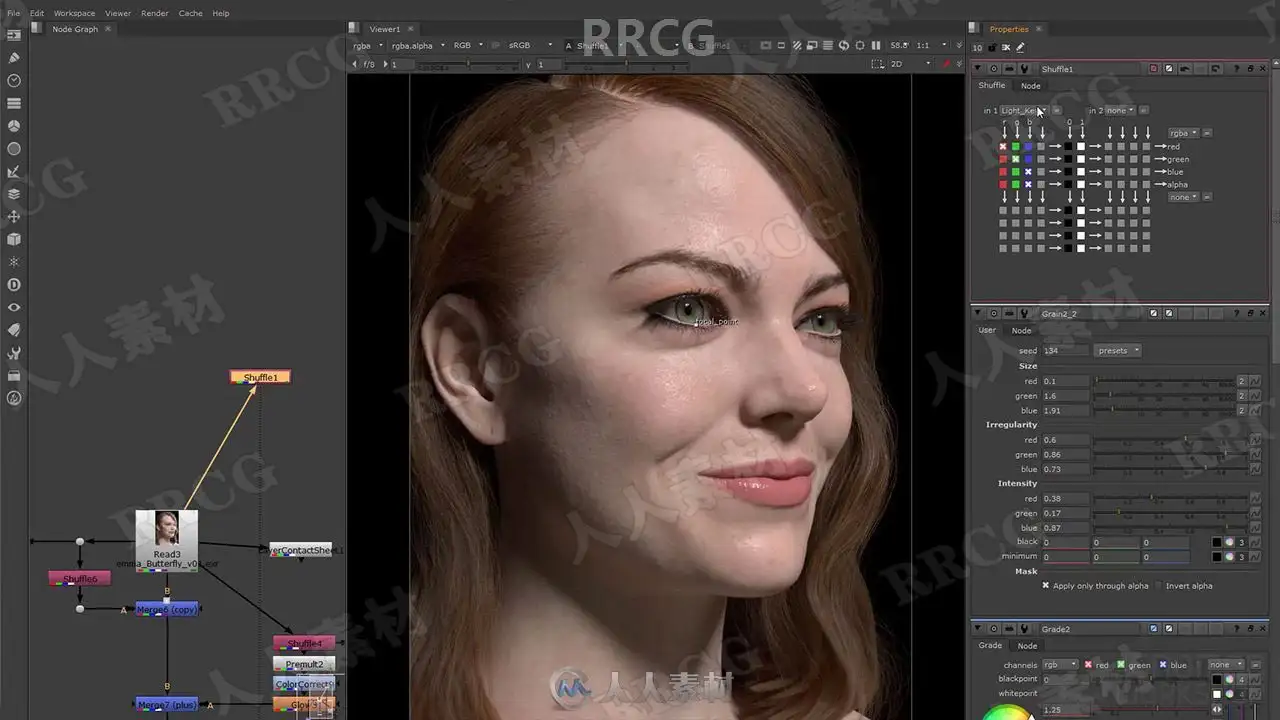
Task: Select the Image nodes toolbar icon
Action: click(x=14, y=35)
